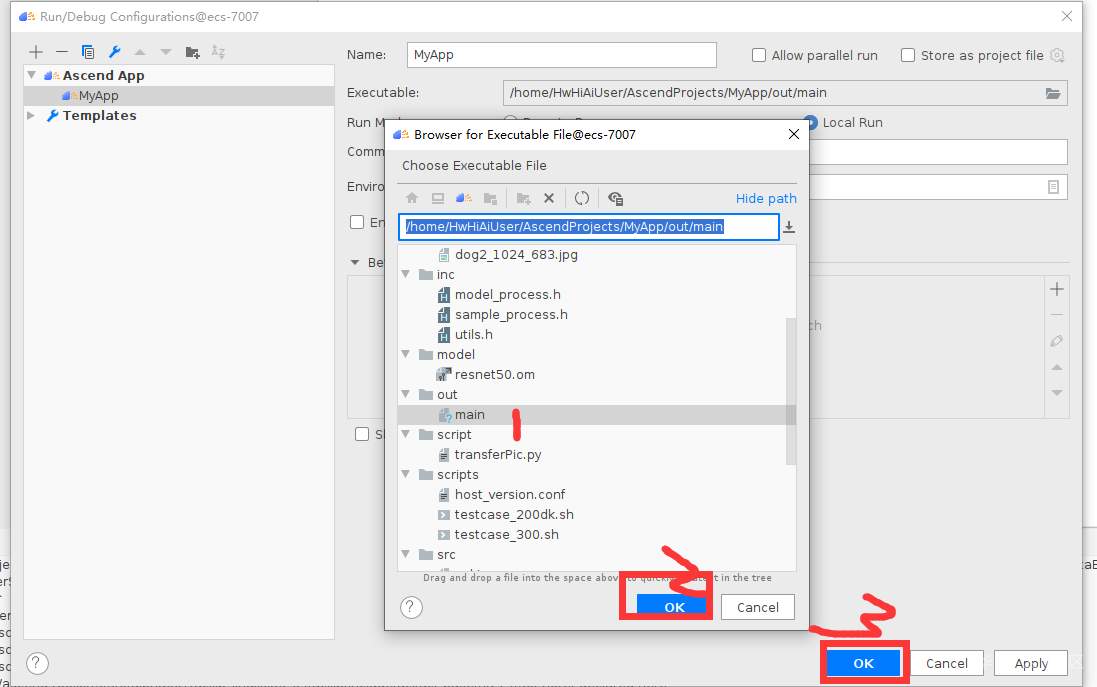The height and width of the screenshot is (687, 1097).
Task: Click OK in Run/Debug Configurations window
Action: (863, 663)
